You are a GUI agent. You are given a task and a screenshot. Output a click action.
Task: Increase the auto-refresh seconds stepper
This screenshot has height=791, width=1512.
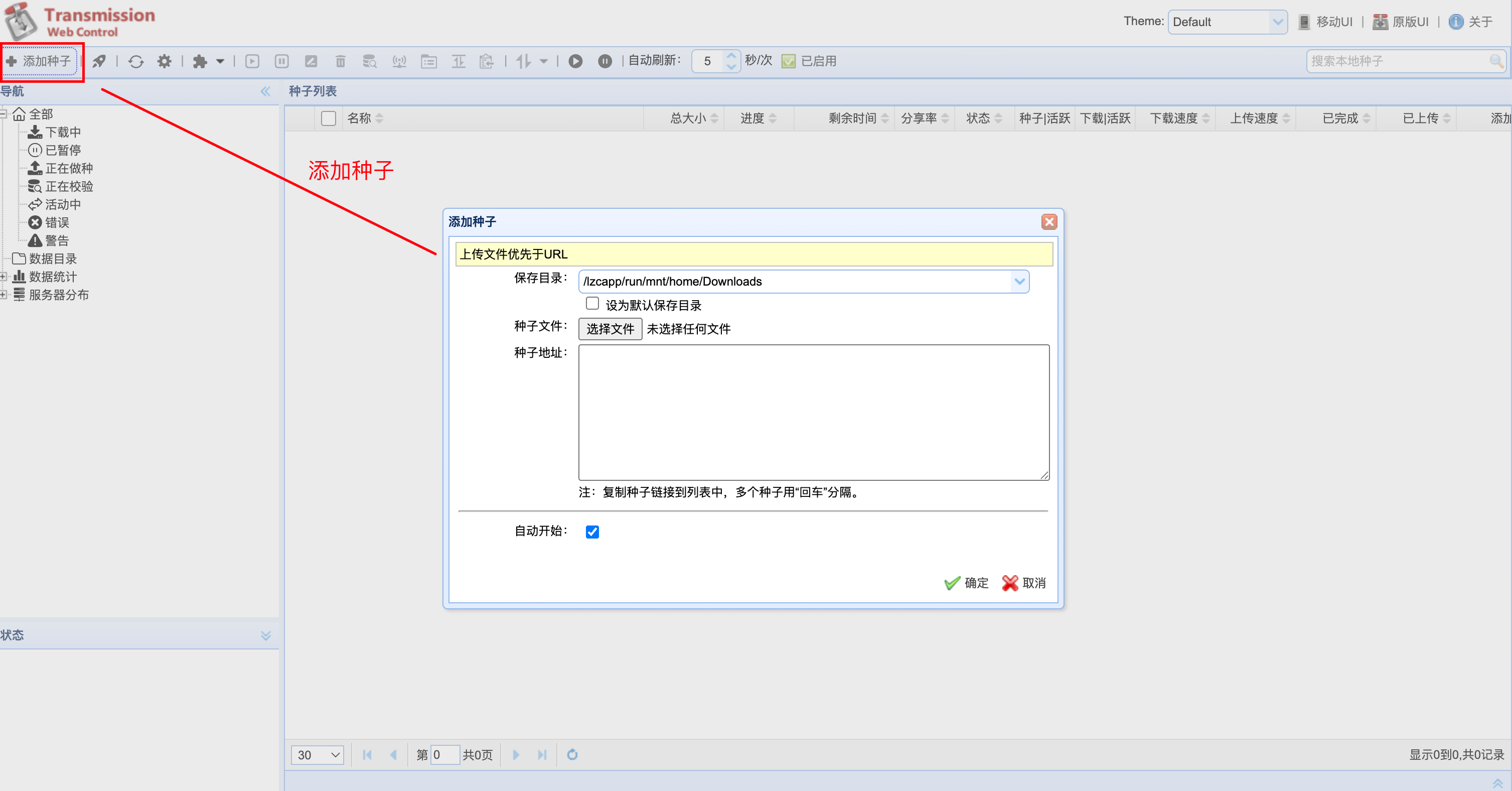coord(731,56)
